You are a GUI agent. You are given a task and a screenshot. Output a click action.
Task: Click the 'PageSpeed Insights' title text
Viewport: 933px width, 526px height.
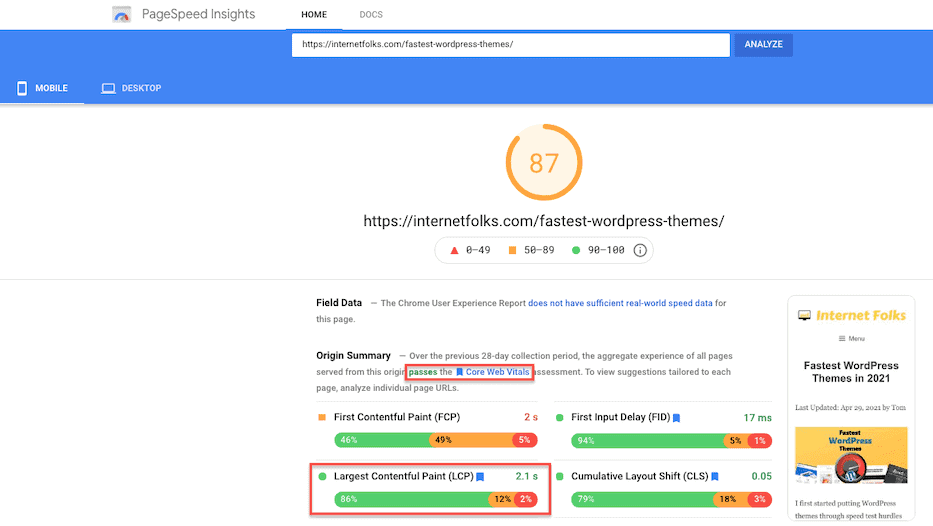[x=198, y=14]
